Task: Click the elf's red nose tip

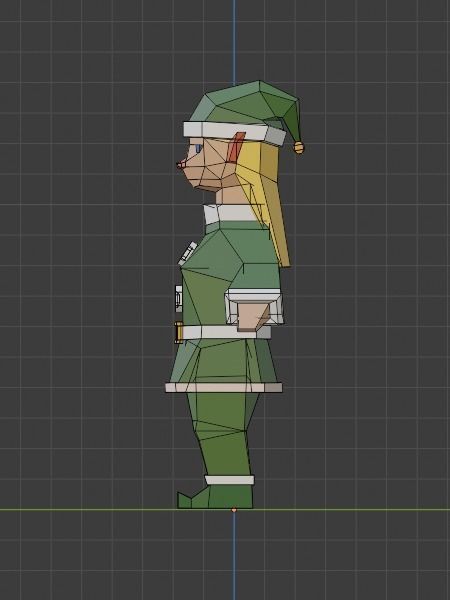Action: click(180, 165)
